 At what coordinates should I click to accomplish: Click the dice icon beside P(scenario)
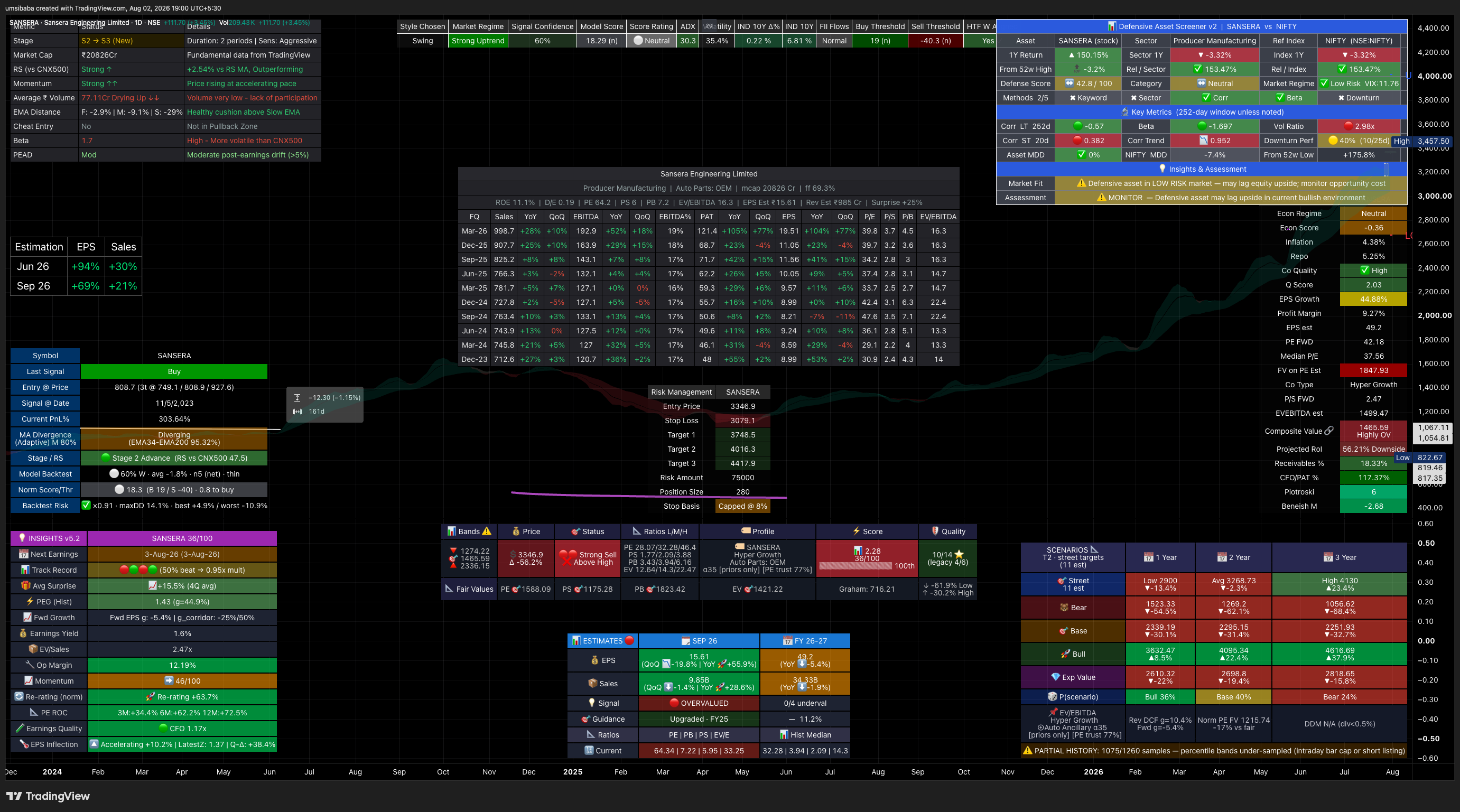coord(1053,696)
